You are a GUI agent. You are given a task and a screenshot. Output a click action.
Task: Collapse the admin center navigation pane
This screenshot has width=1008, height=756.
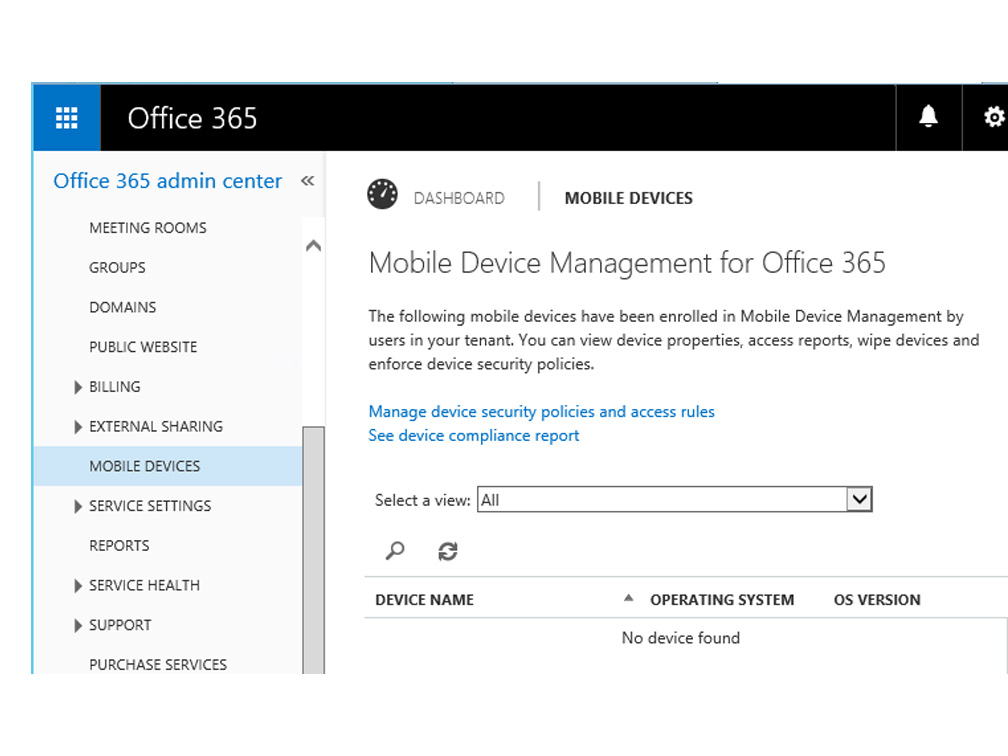click(x=307, y=181)
